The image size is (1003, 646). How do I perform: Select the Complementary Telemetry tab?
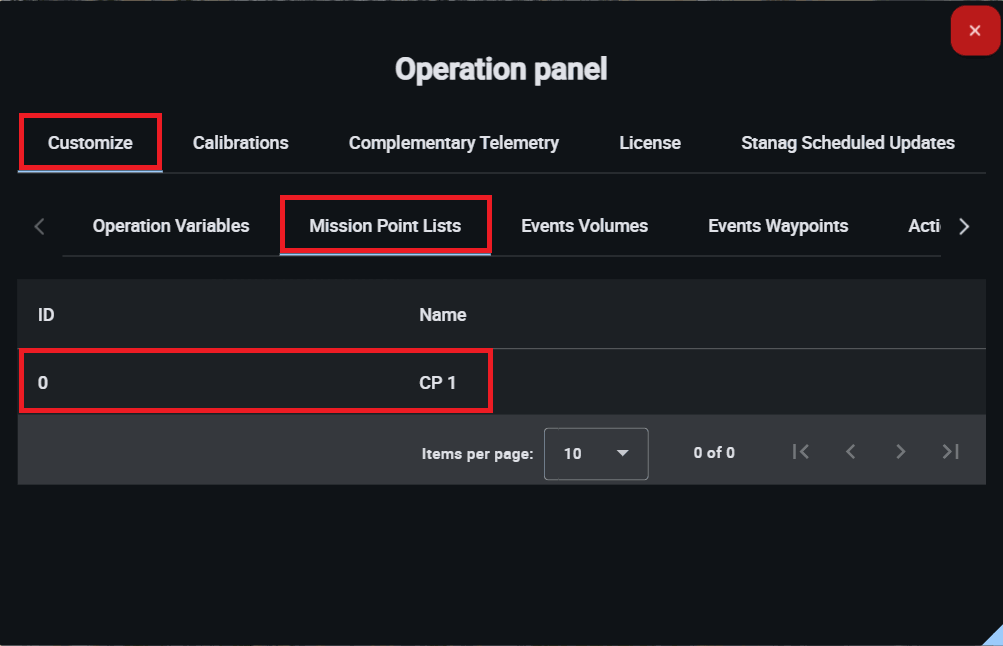453,143
